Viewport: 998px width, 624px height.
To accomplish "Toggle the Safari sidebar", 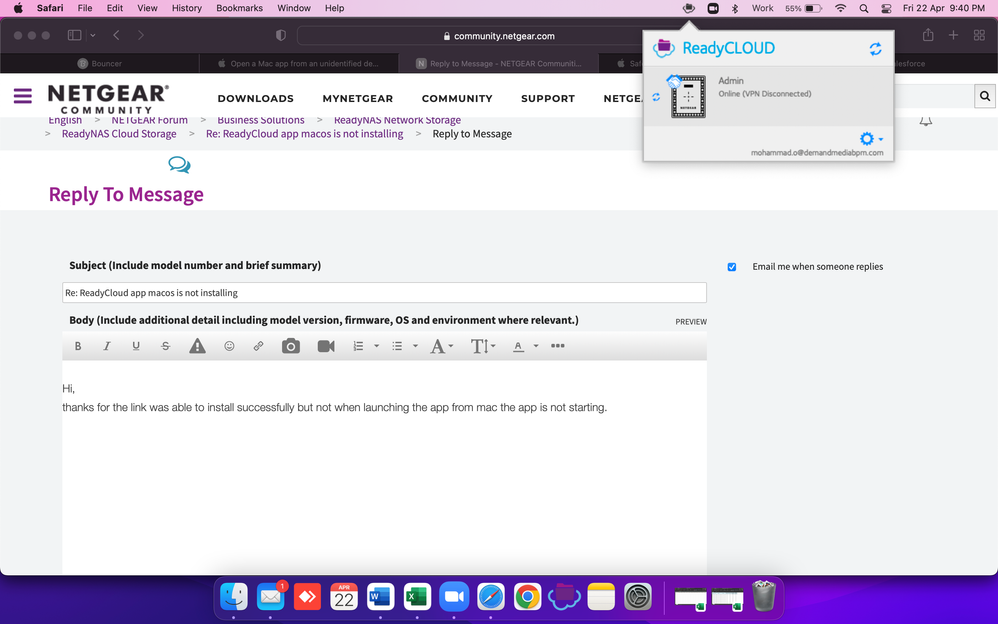I will pos(74,35).
